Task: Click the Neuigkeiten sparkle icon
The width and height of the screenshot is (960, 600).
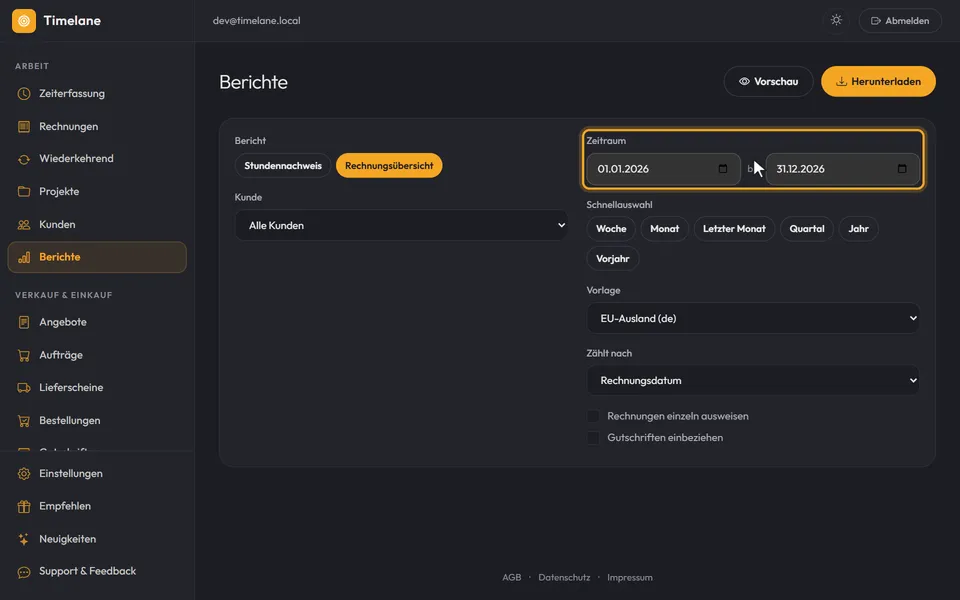Action: tap(24, 539)
